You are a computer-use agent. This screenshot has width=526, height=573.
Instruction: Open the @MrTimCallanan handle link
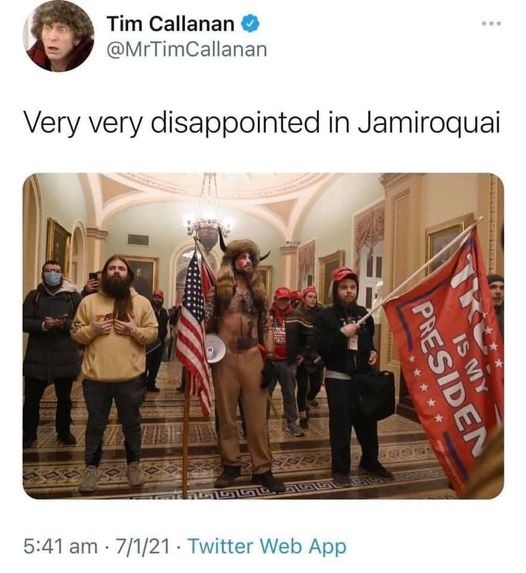click(187, 50)
